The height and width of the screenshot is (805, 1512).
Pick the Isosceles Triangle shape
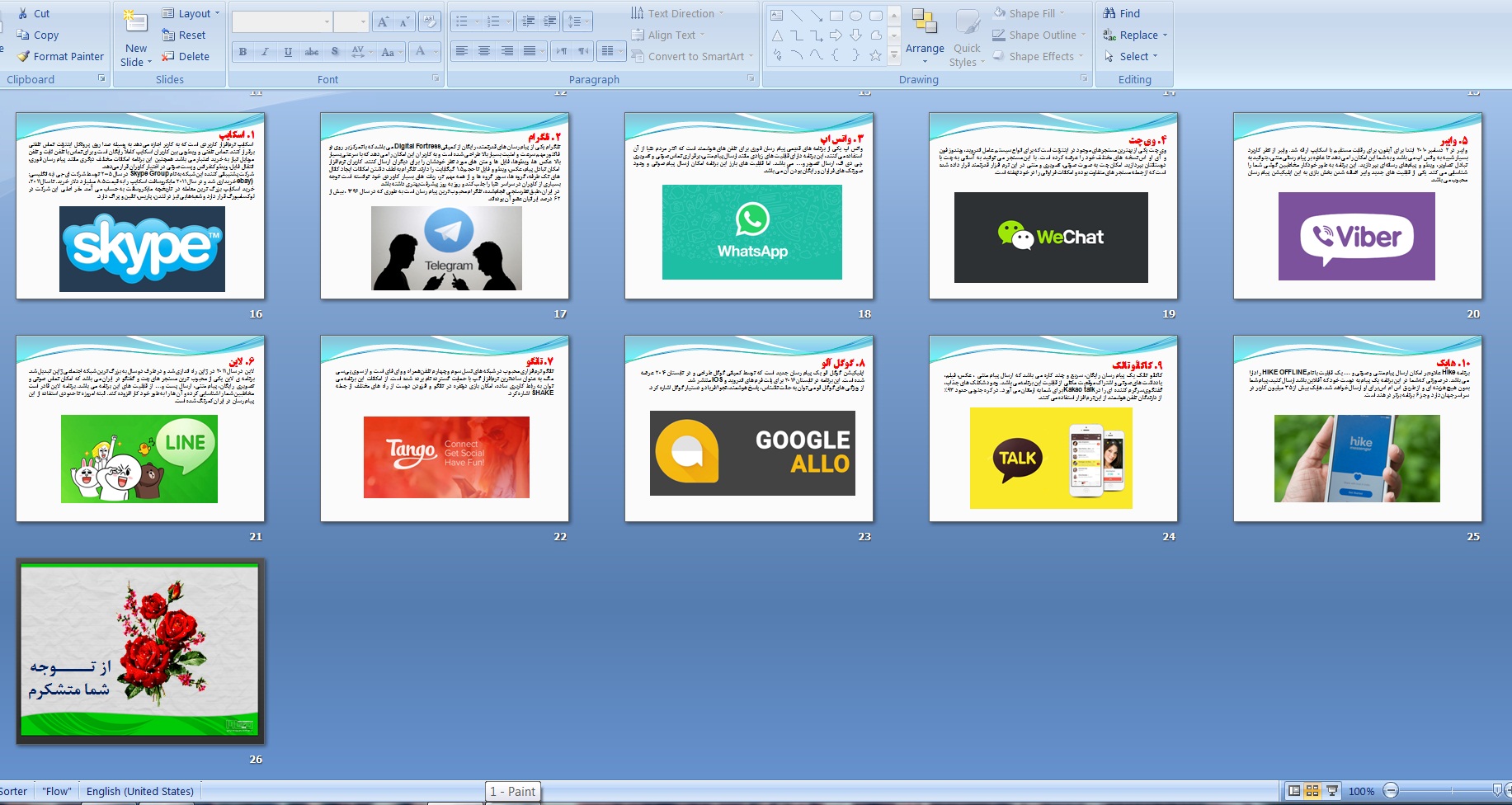(x=776, y=35)
